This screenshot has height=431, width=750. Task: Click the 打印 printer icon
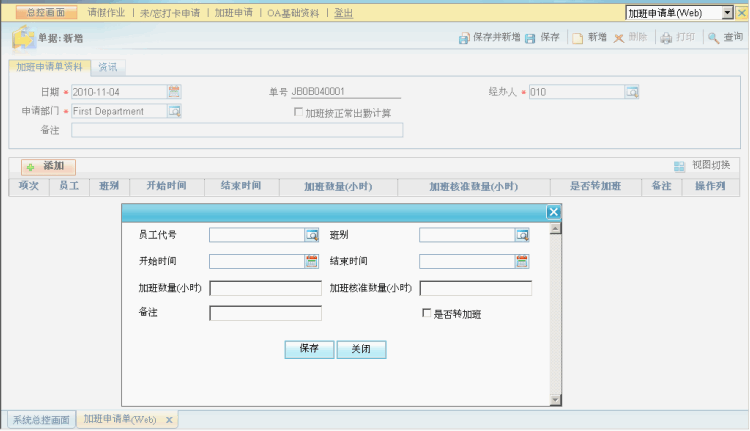(666, 38)
